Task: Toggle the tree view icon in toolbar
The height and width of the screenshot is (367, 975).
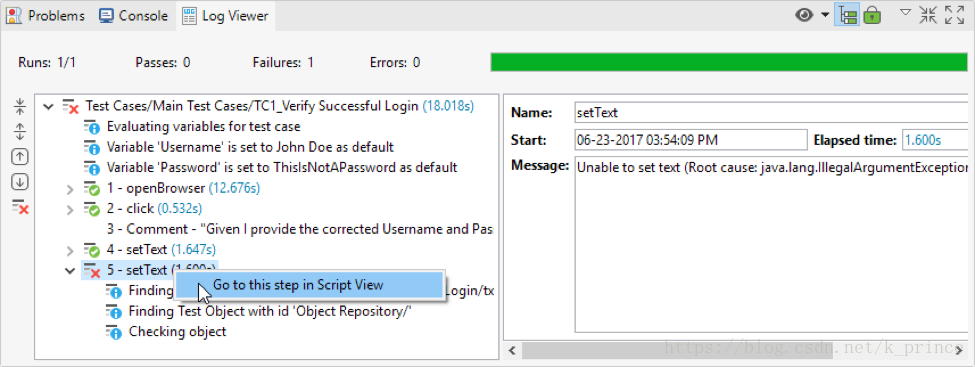Action: [x=848, y=15]
